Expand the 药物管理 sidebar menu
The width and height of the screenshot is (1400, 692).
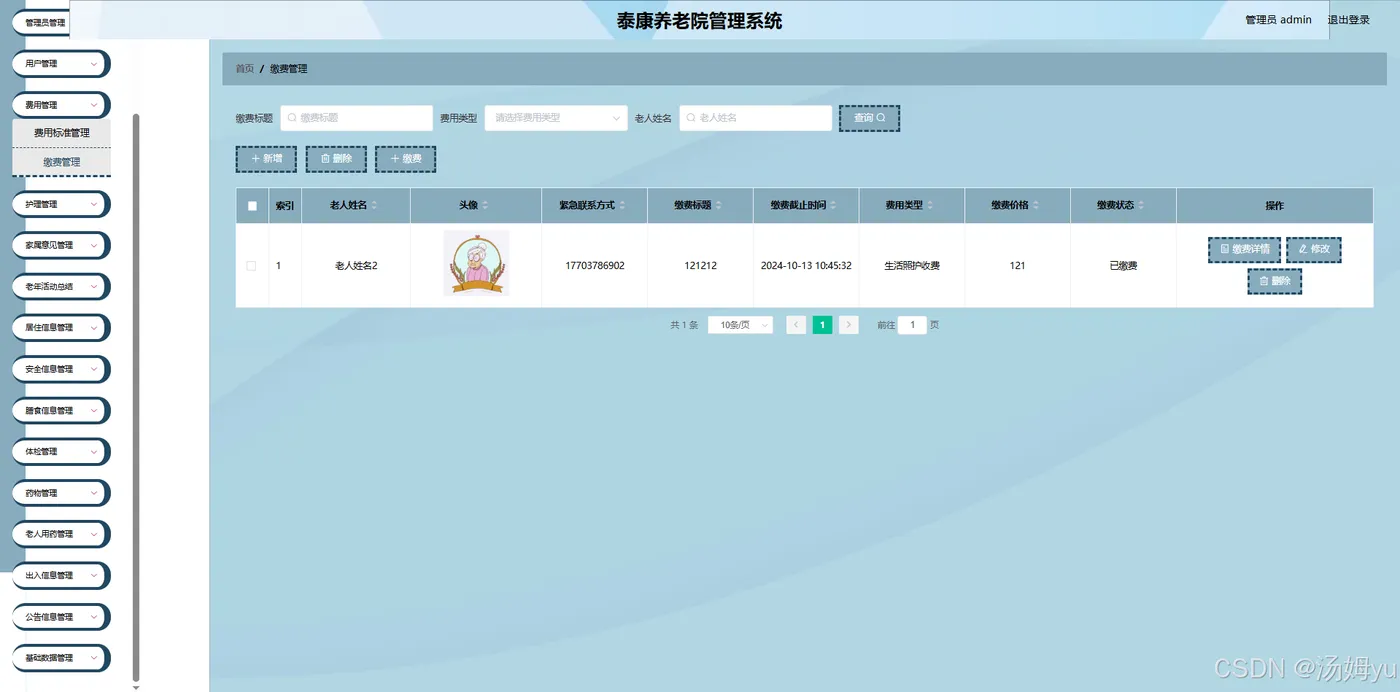tap(61, 493)
